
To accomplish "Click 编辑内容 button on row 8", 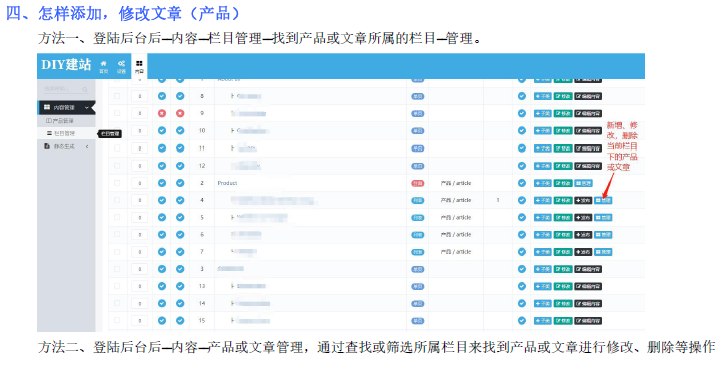I will 588,96.
